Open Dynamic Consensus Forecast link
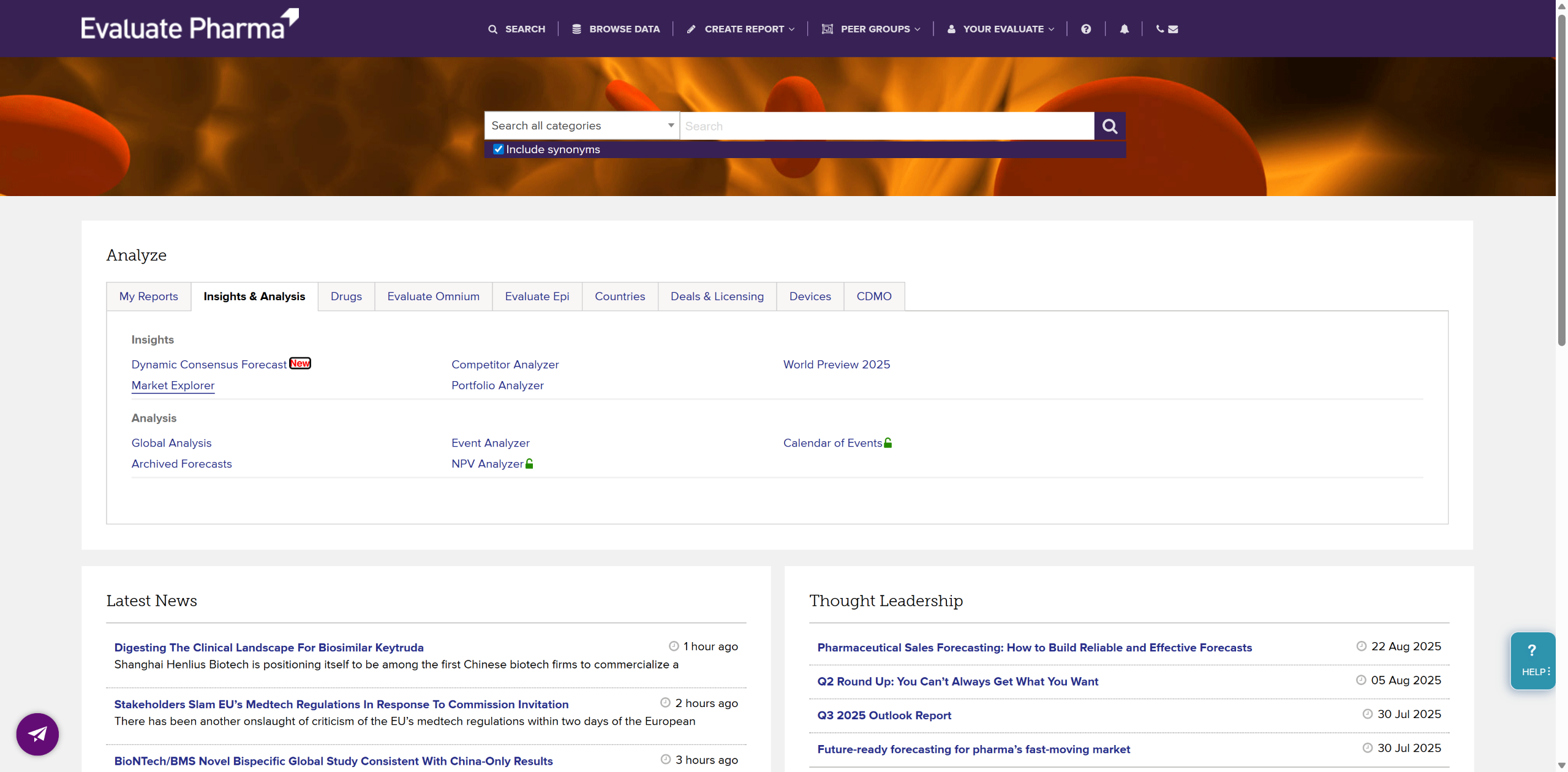 [x=209, y=365]
